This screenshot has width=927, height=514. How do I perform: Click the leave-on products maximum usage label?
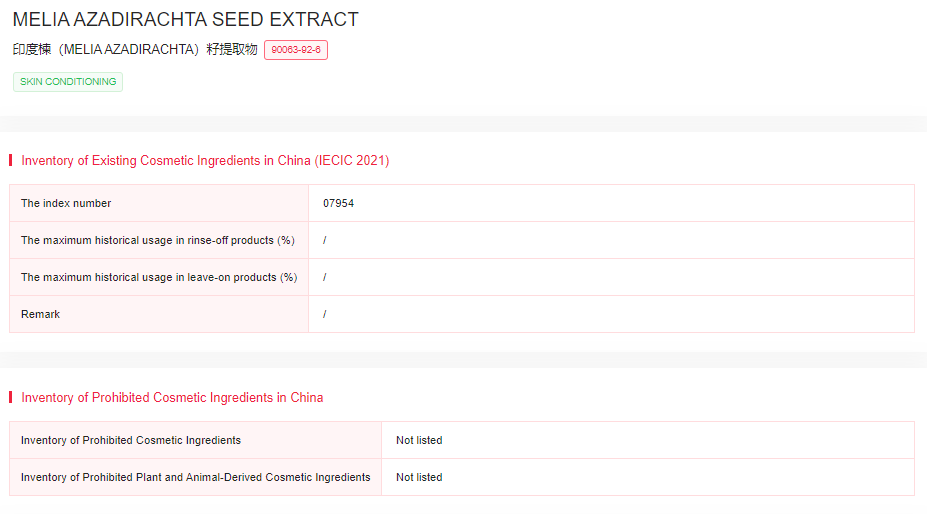(x=159, y=278)
